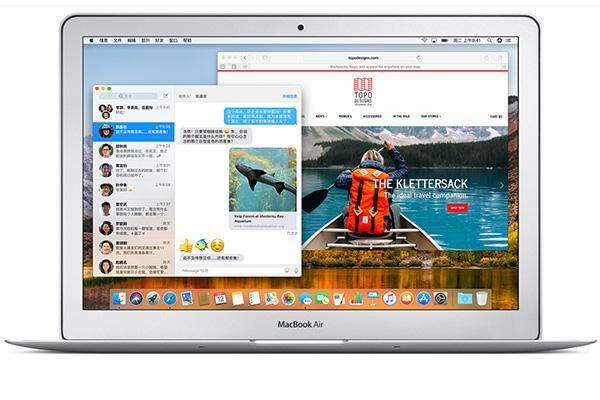Open Notes icon in the Dock
This screenshot has width=600, height=400.
237,298
